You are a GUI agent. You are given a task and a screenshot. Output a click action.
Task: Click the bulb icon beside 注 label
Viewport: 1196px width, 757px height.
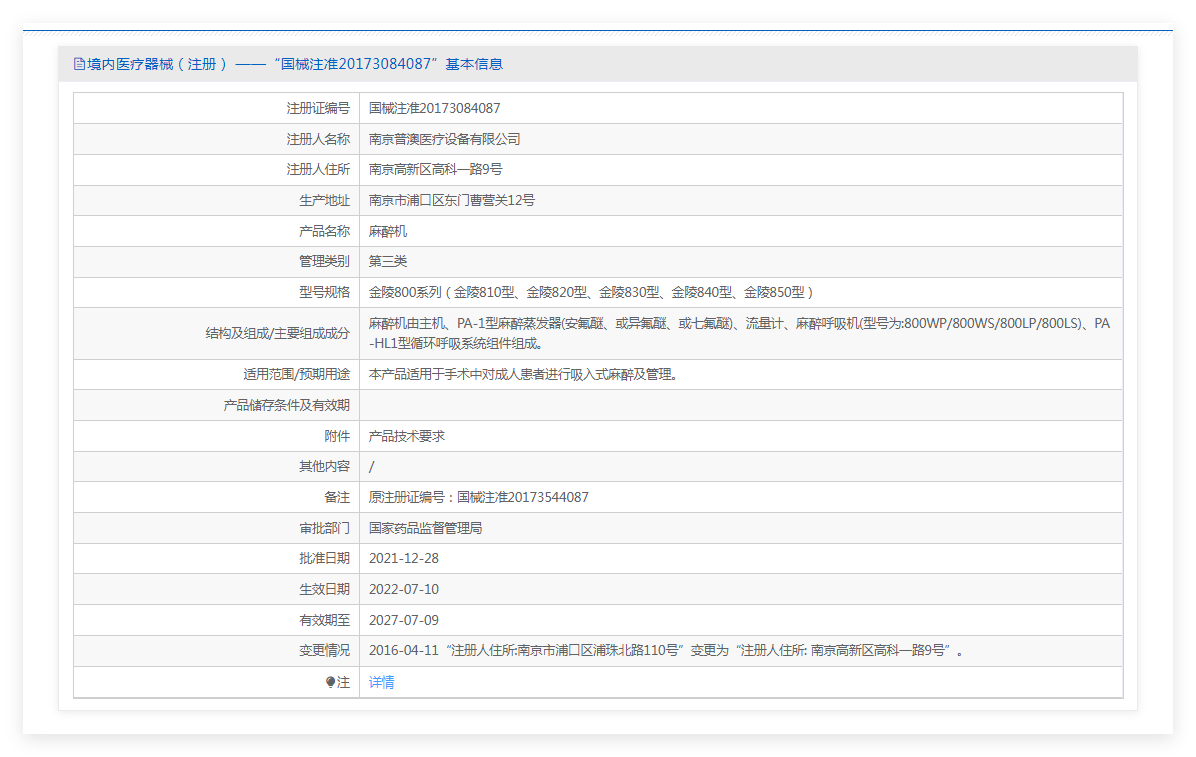(330, 682)
